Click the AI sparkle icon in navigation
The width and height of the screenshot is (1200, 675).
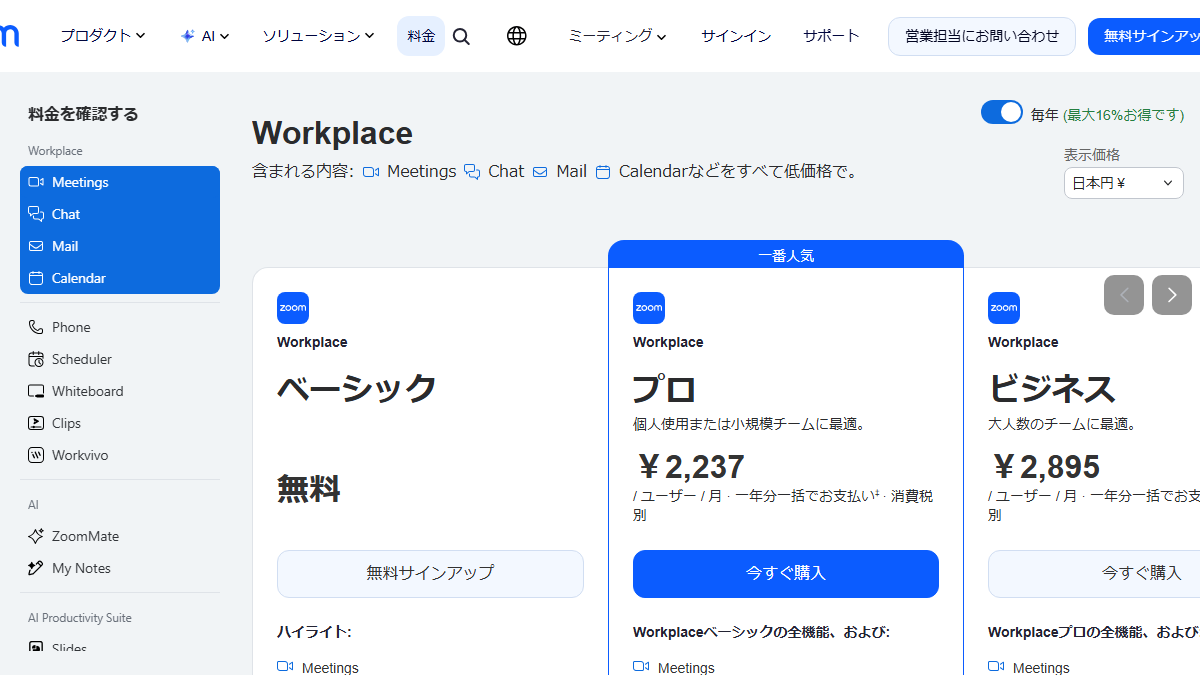pos(187,36)
